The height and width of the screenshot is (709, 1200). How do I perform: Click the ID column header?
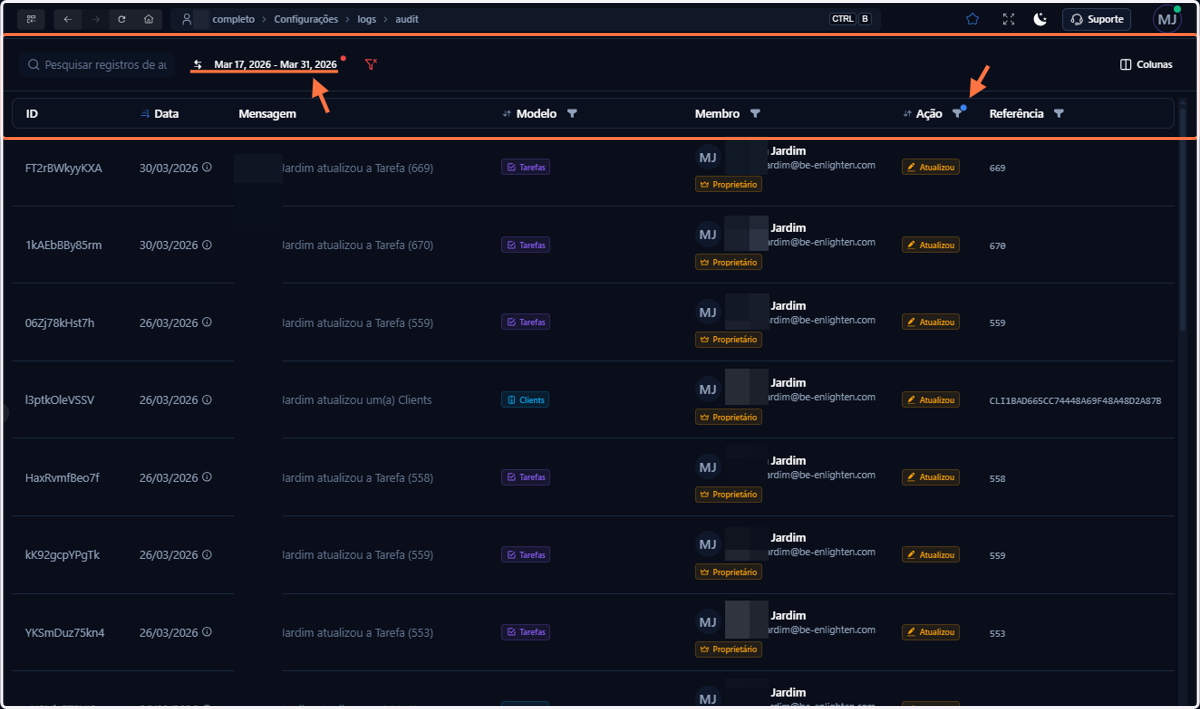pyautogui.click(x=32, y=114)
